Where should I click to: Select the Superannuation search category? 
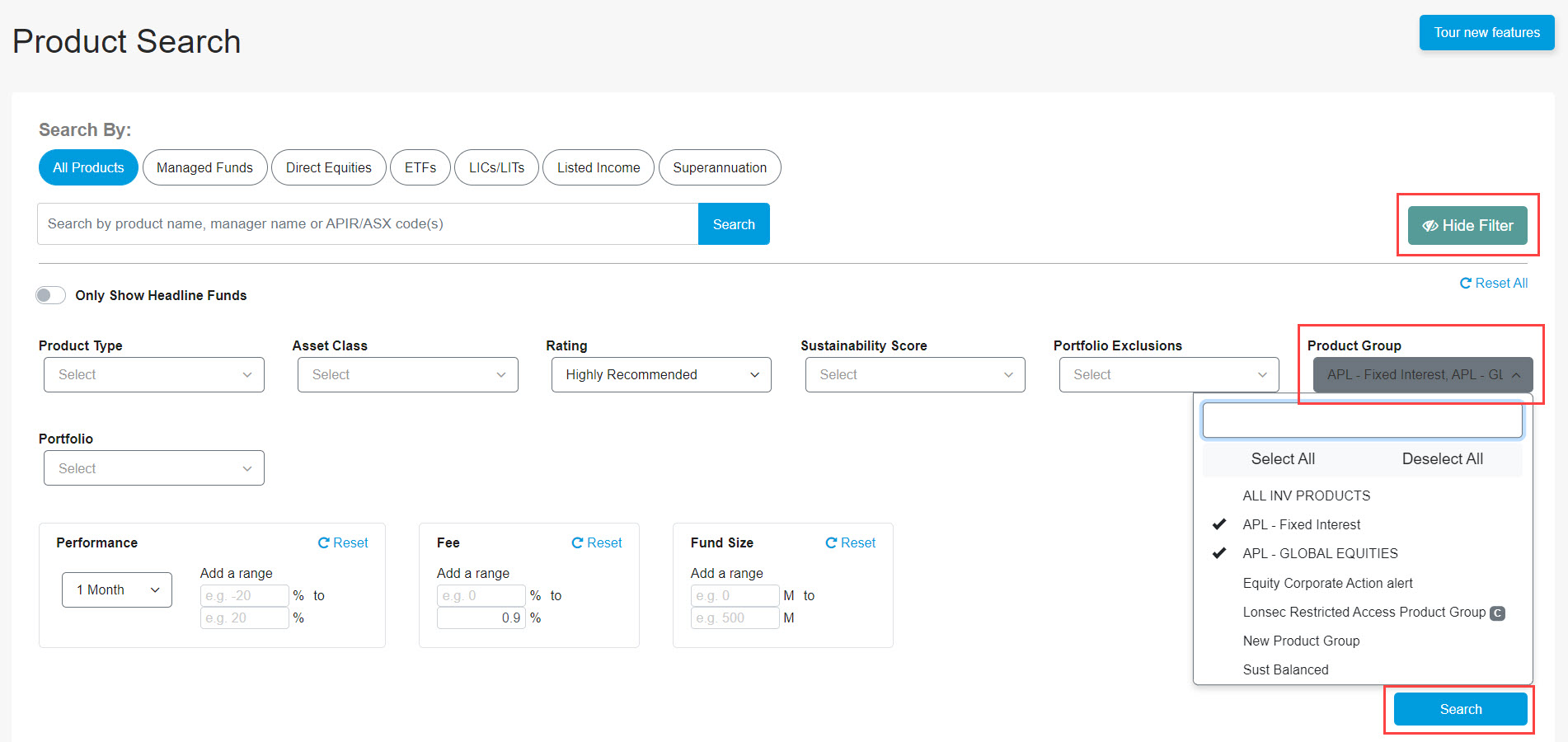(x=719, y=167)
